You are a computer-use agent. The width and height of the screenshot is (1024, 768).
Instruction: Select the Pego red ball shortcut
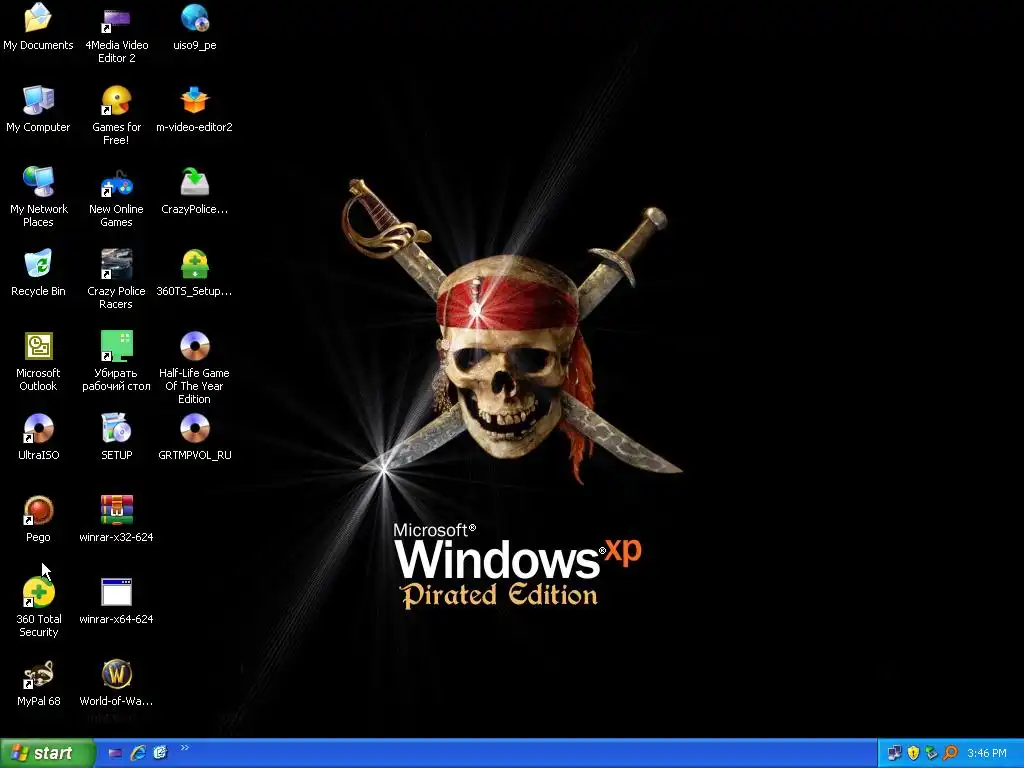38,511
